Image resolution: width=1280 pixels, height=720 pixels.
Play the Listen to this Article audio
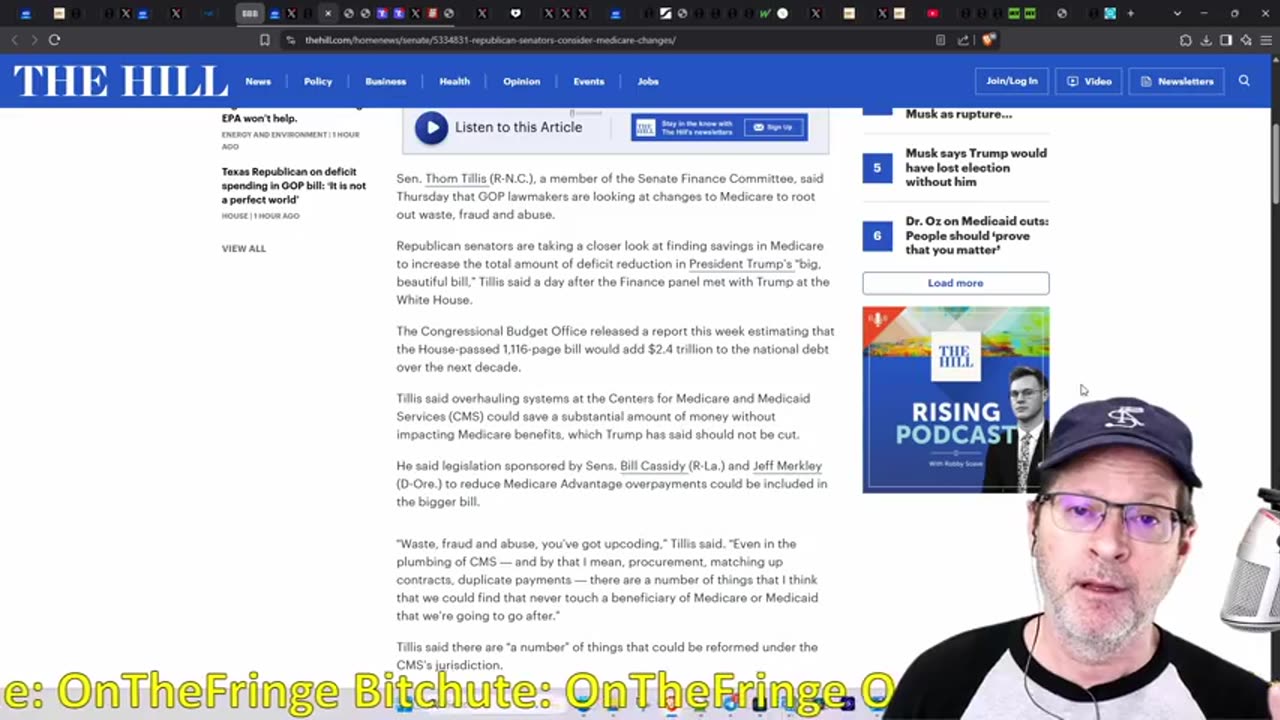pos(431,128)
